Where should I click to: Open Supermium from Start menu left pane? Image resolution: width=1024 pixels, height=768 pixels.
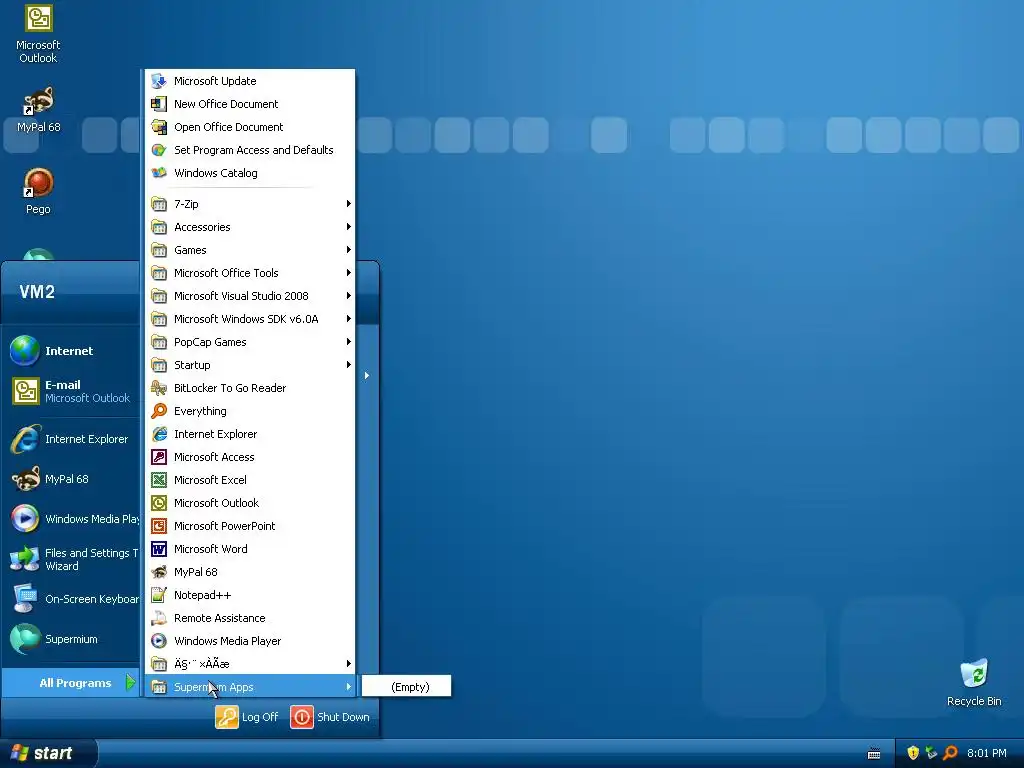click(71, 639)
